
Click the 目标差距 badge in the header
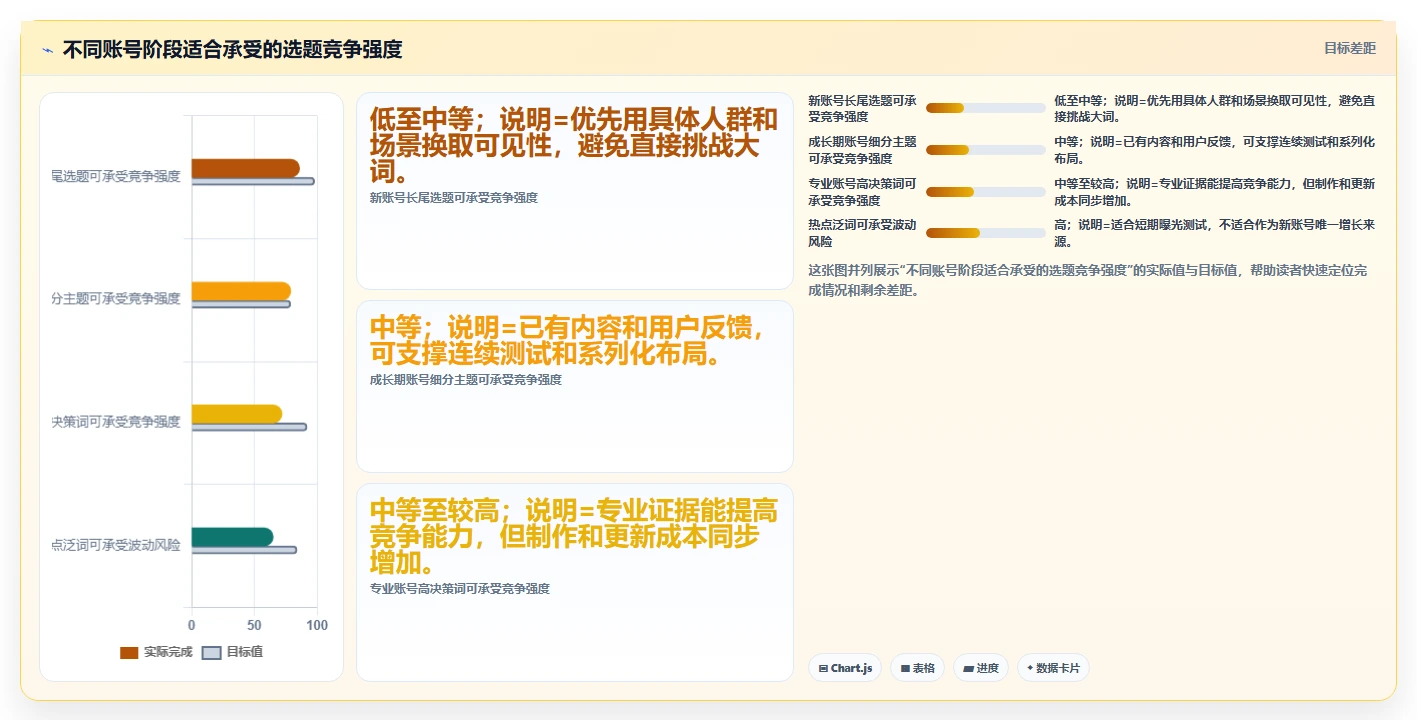tap(1349, 48)
